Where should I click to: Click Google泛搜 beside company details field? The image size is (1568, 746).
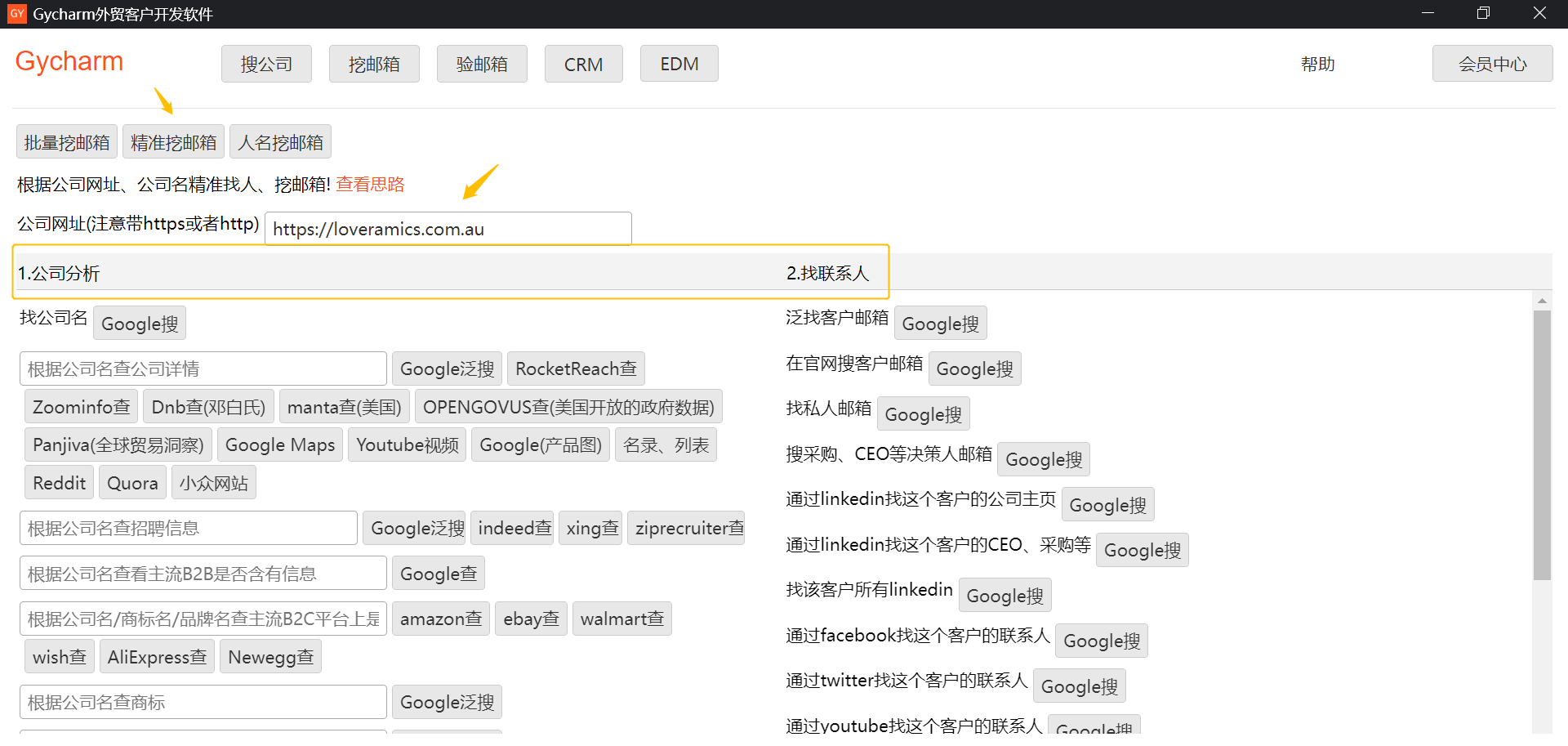pyautogui.click(x=447, y=369)
